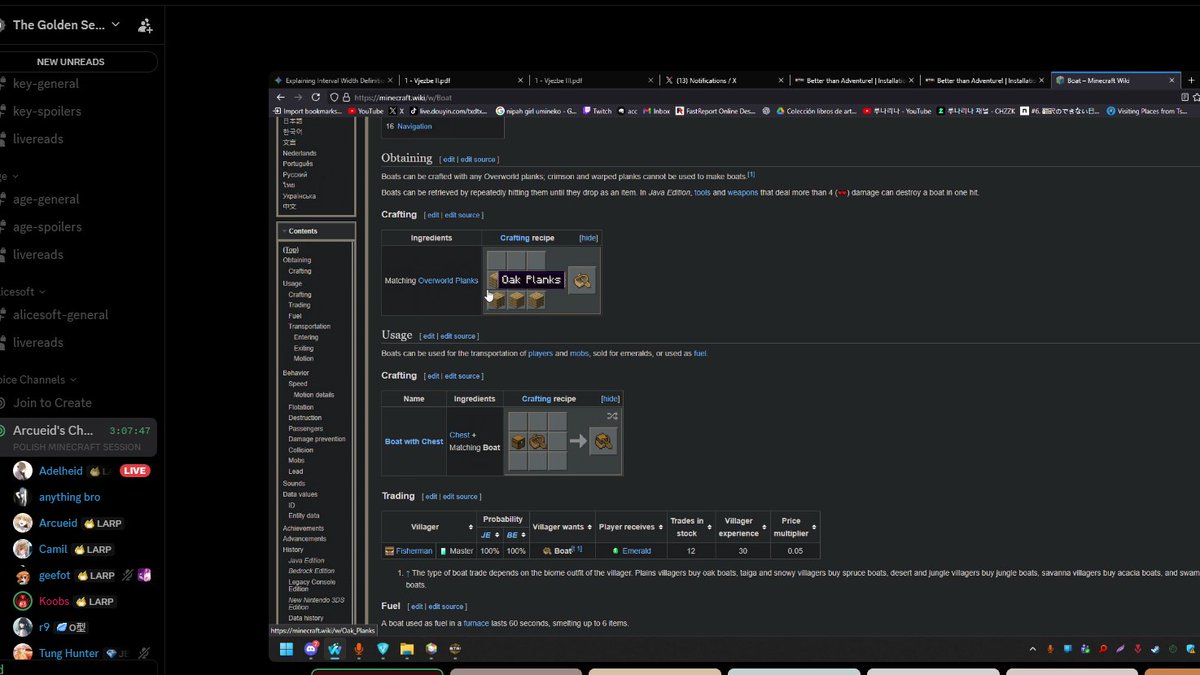1200x675 pixels.
Task: Click the Fisherman villager link
Action: tap(414, 551)
